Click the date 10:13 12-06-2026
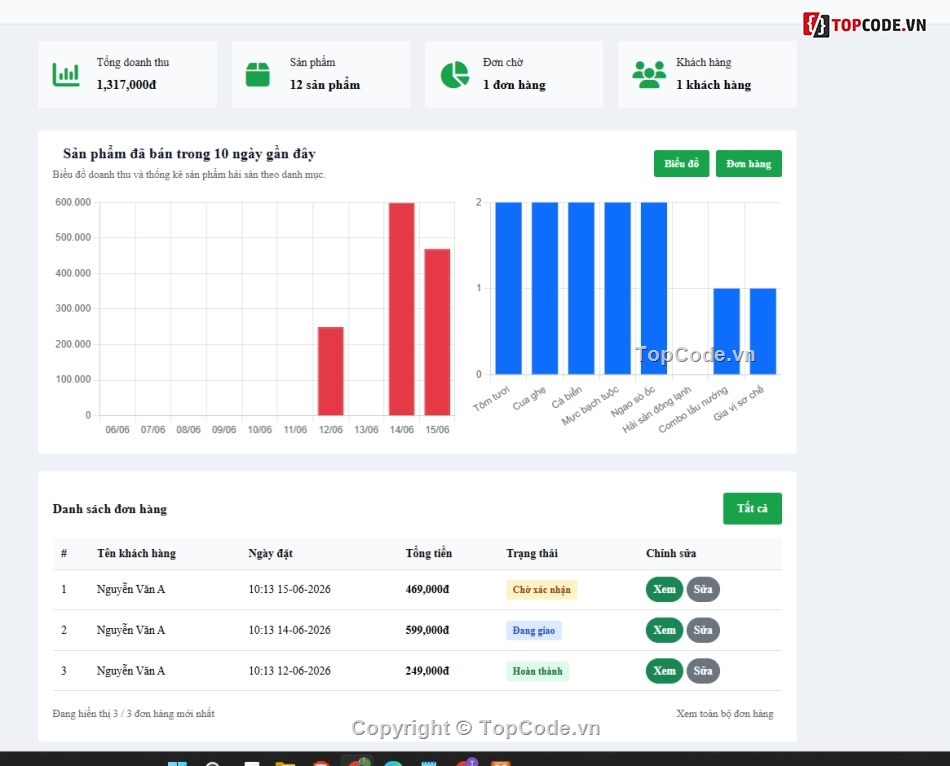This screenshot has width=950, height=766. pyautogui.click(x=290, y=671)
